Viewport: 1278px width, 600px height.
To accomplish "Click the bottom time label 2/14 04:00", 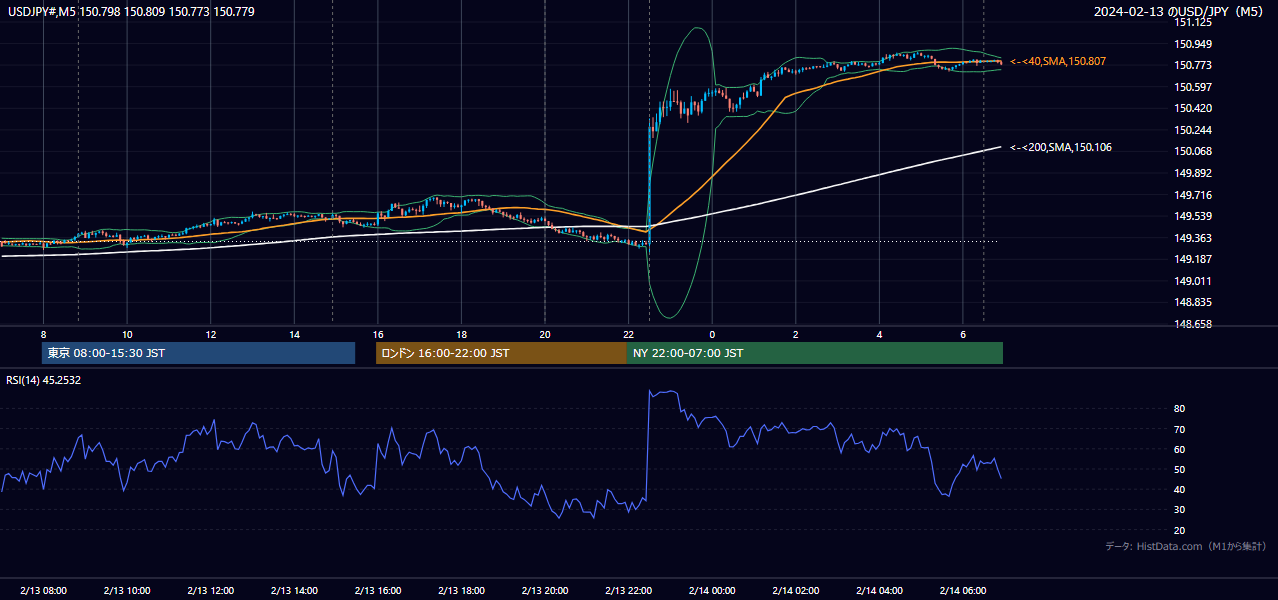I will coord(879,591).
